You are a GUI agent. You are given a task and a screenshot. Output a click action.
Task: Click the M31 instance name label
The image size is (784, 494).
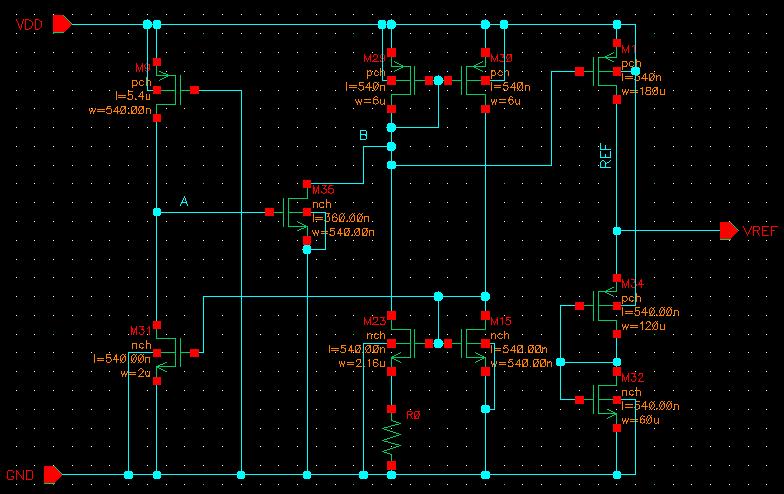(140, 330)
